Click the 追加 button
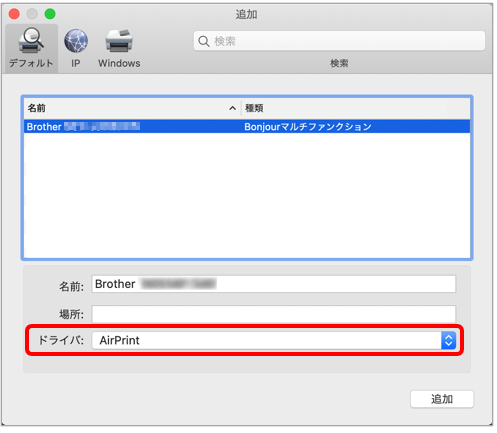Screen dimensions: 497x433 click(x=442, y=399)
